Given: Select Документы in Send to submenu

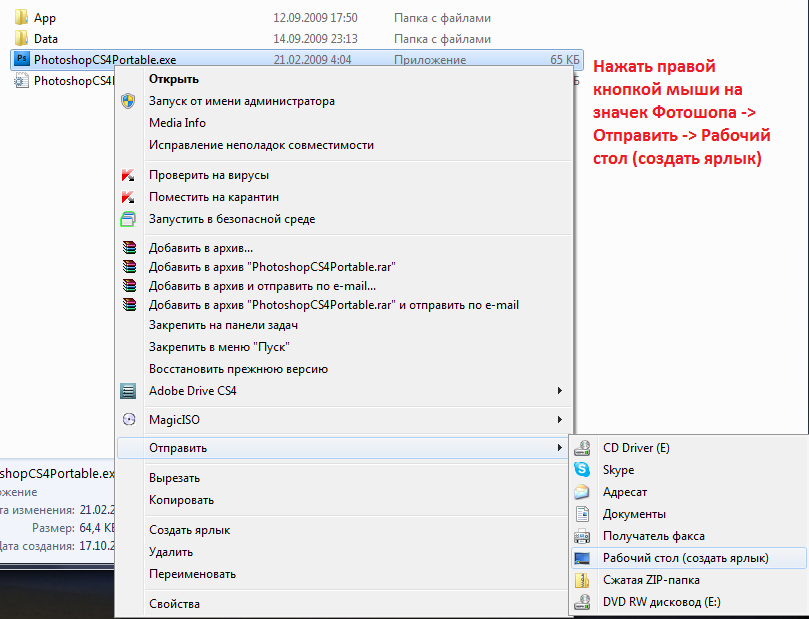Looking at the screenshot, I should [x=634, y=514].
